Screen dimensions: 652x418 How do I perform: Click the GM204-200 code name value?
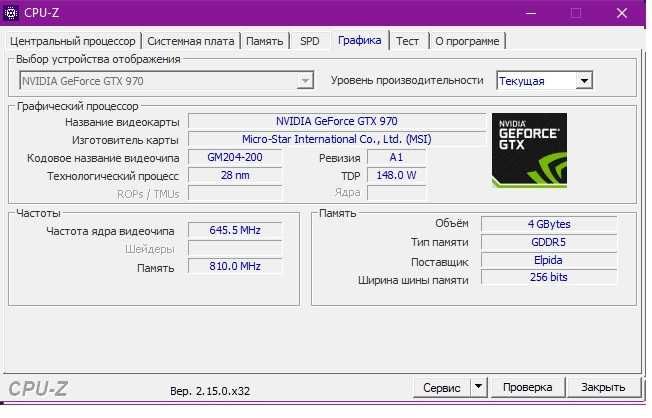[235, 158]
